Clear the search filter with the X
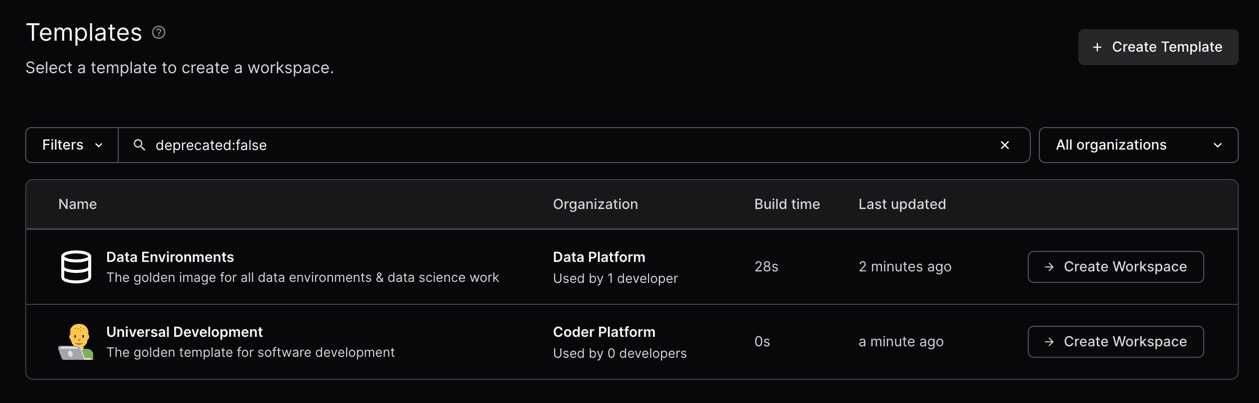This screenshot has height=403, width=1259. click(x=1005, y=145)
